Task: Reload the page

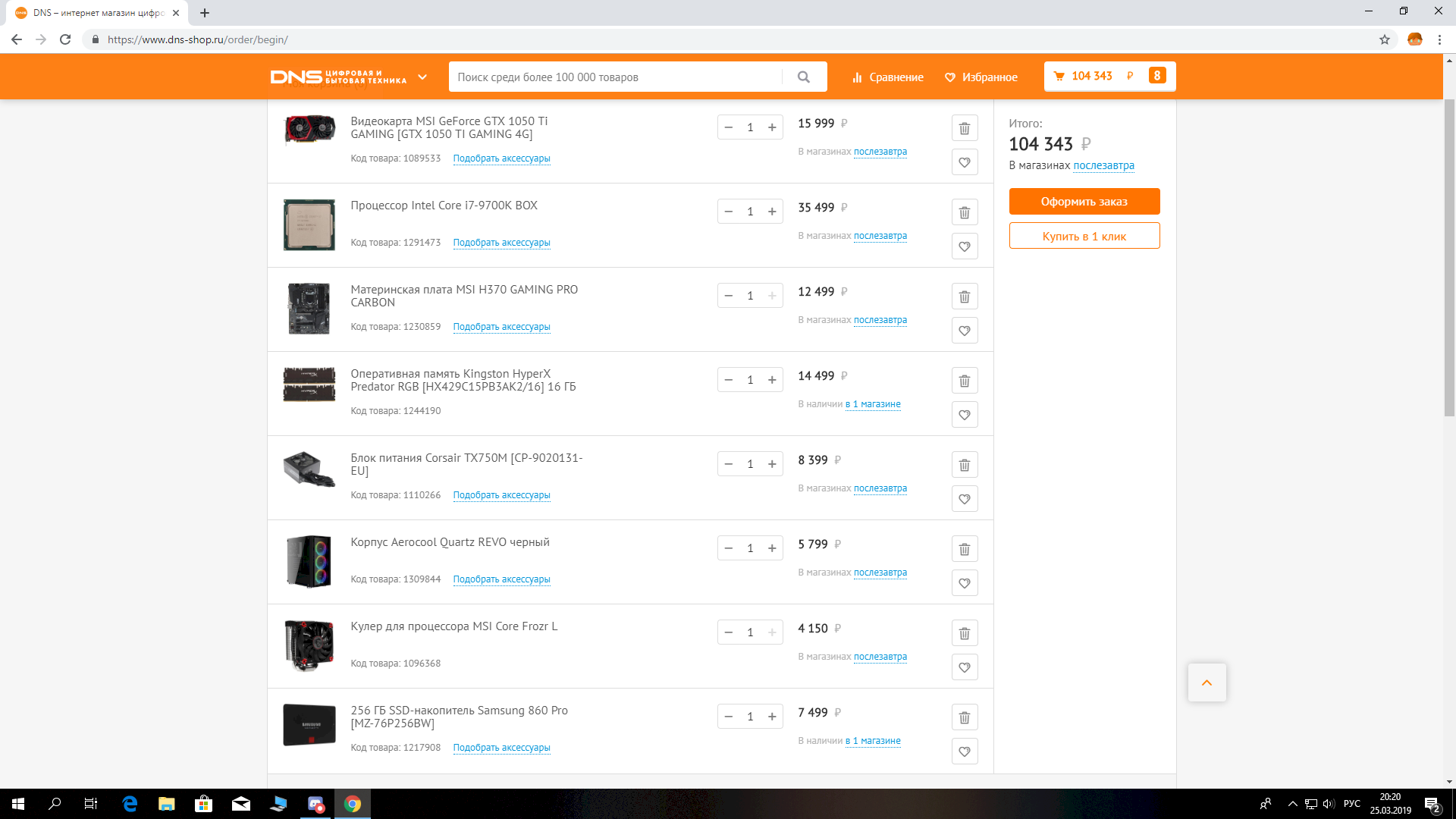Action: 65,39
